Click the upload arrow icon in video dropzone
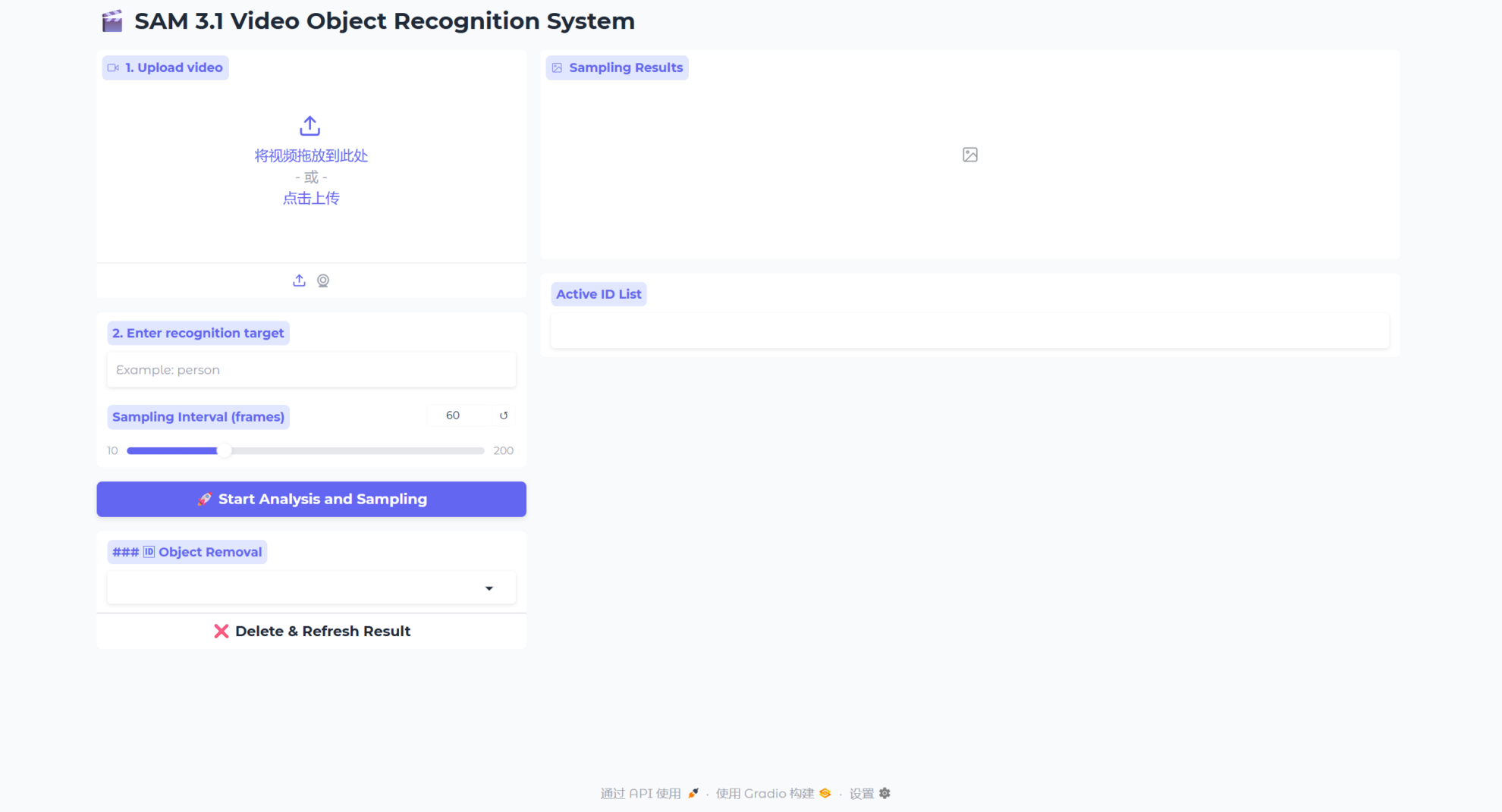The height and width of the screenshot is (812, 1502). click(x=310, y=126)
